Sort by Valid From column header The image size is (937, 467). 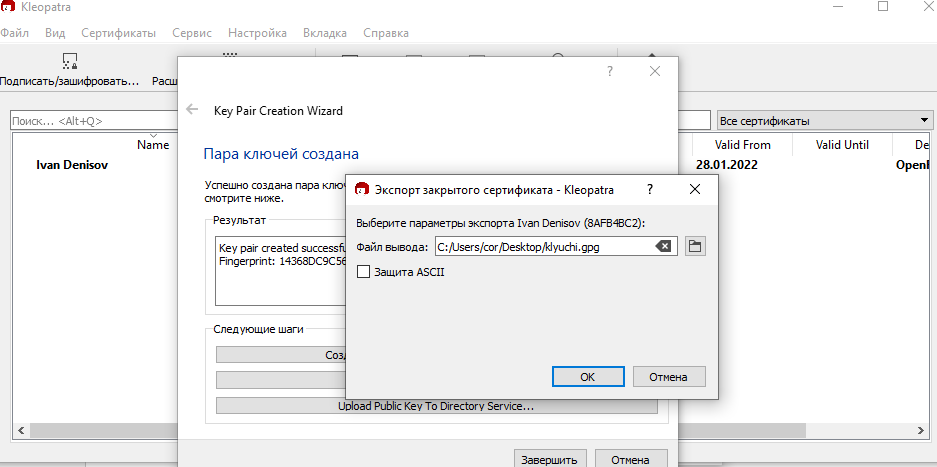tap(742, 145)
